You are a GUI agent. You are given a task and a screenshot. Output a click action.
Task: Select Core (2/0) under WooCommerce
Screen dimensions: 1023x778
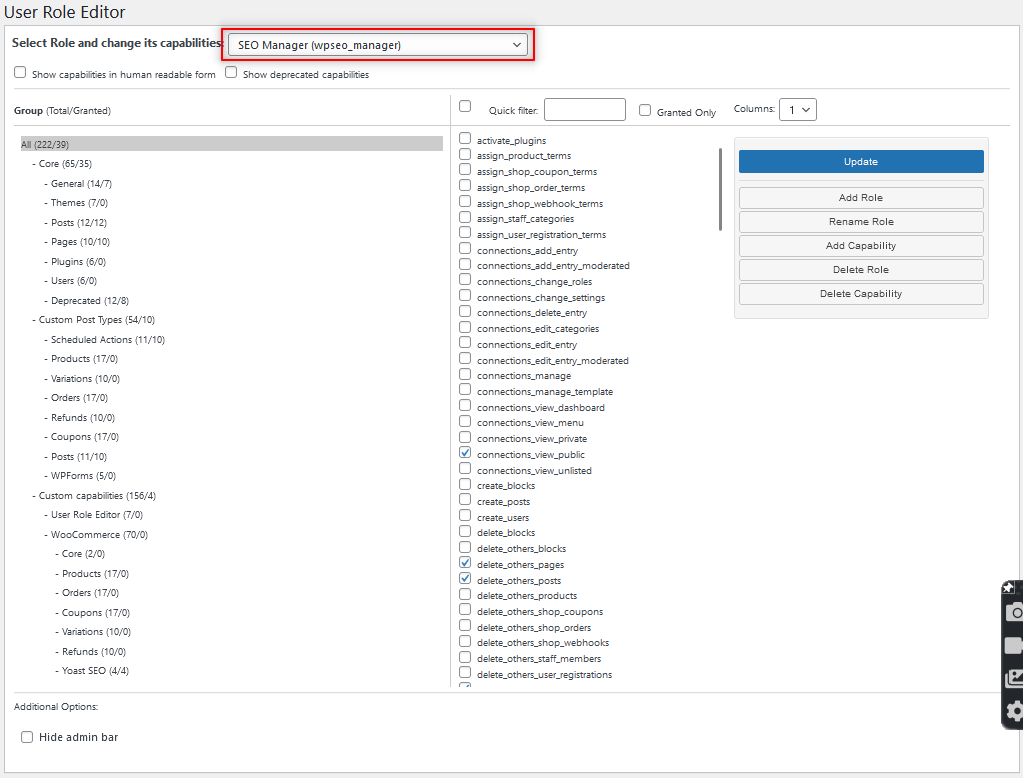84,554
